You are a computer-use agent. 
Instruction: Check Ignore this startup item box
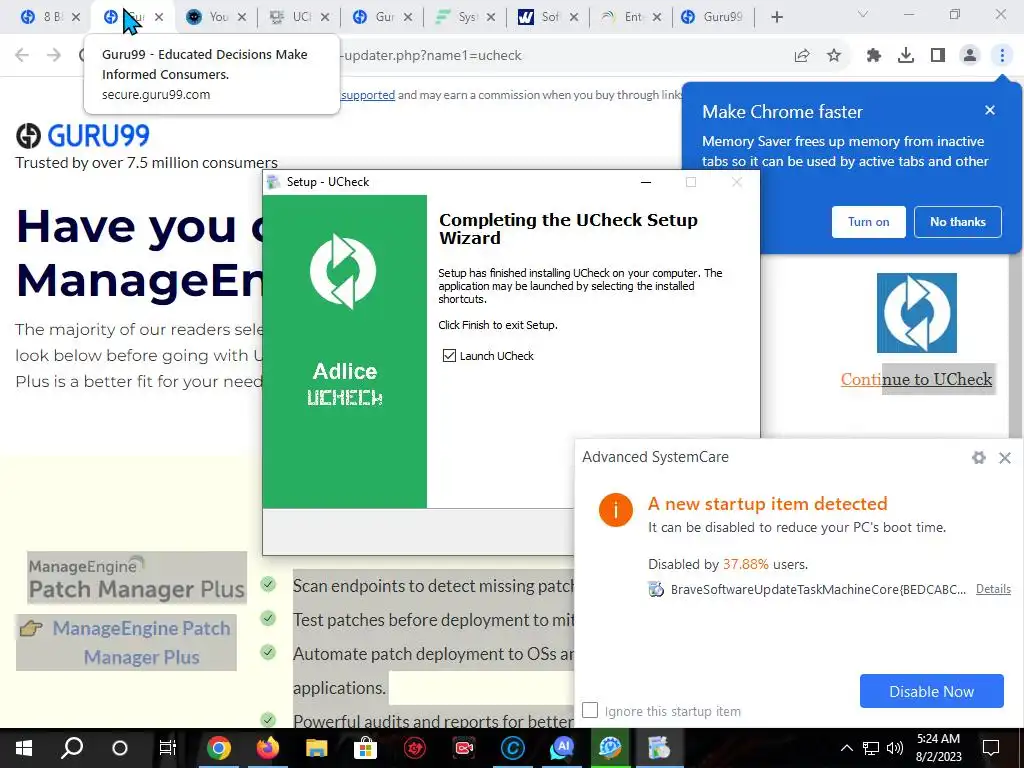[590, 710]
